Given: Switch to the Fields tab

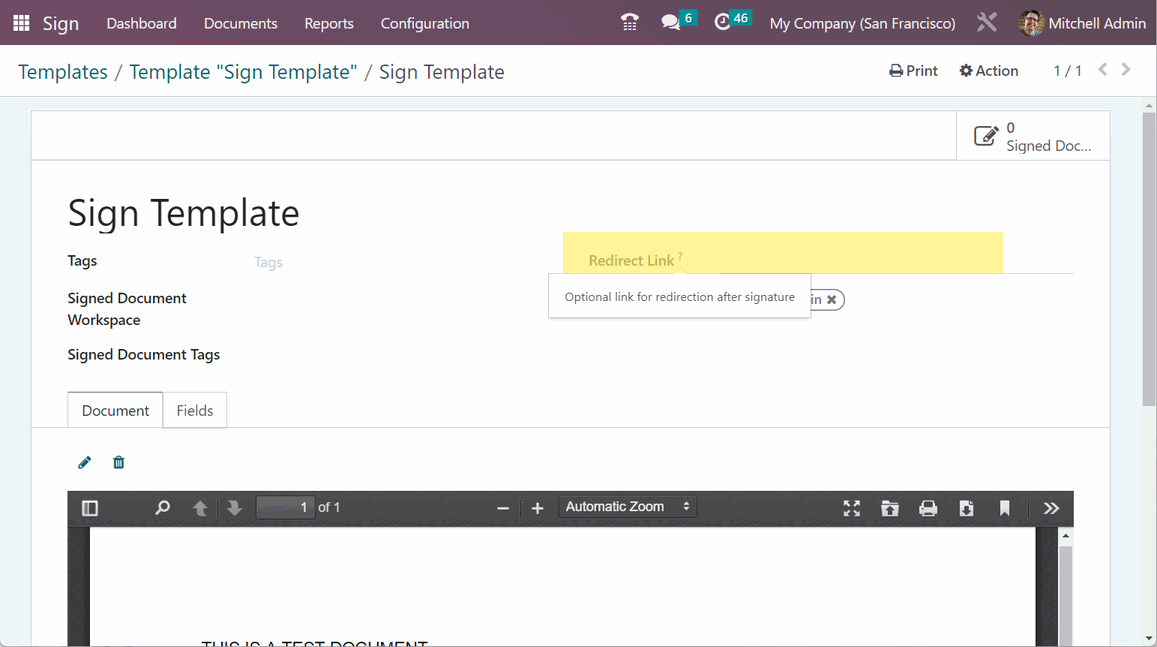Looking at the screenshot, I should pyautogui.click(x=195, y=410).
